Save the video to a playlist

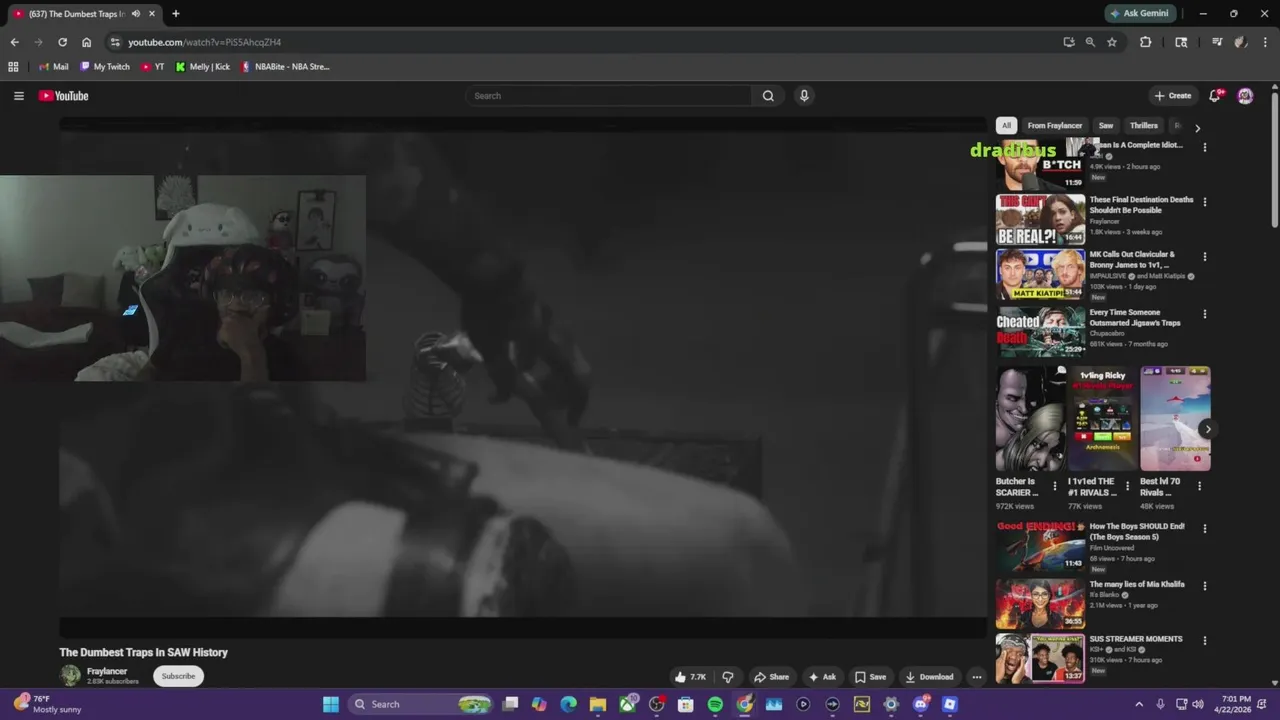click(x=870, y=677)
